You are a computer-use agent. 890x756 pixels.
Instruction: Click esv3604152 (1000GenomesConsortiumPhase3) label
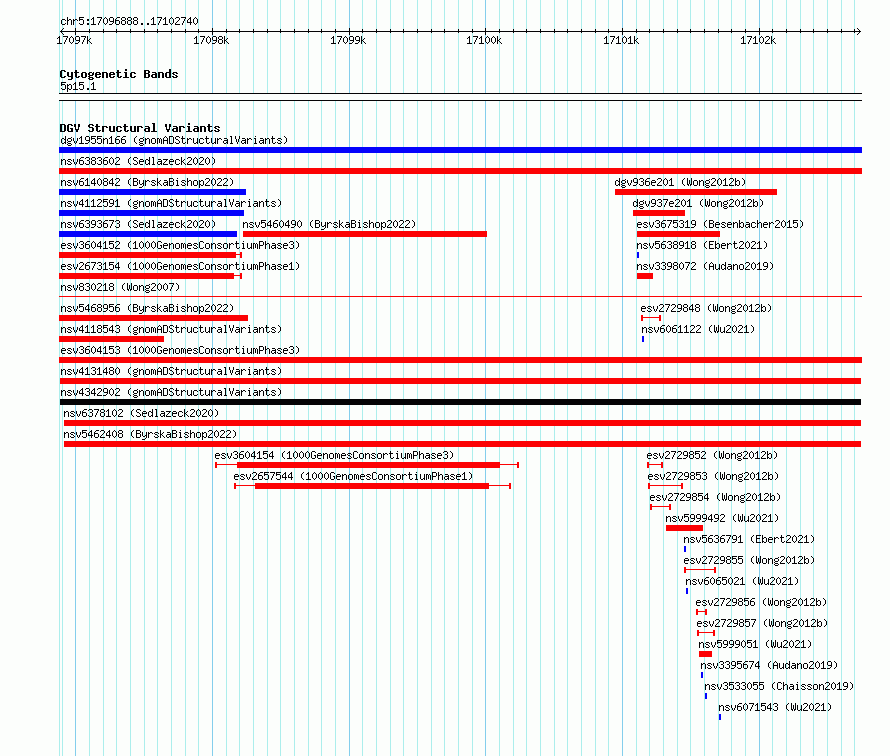pos(180,245)
